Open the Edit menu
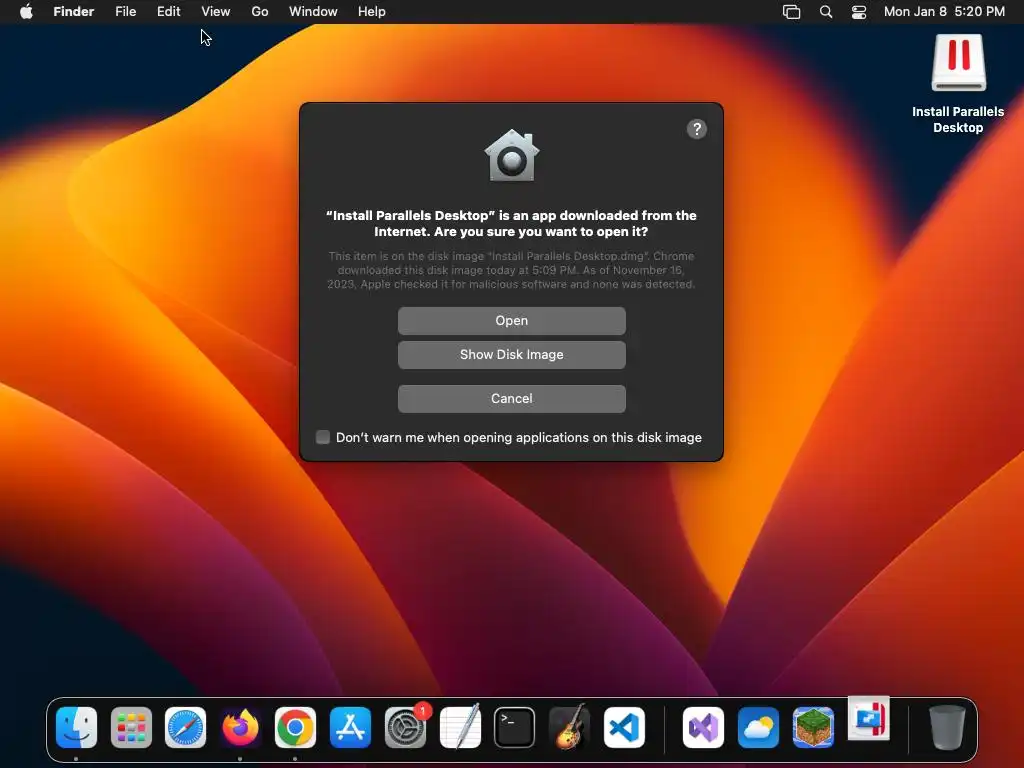 point(168,11)
